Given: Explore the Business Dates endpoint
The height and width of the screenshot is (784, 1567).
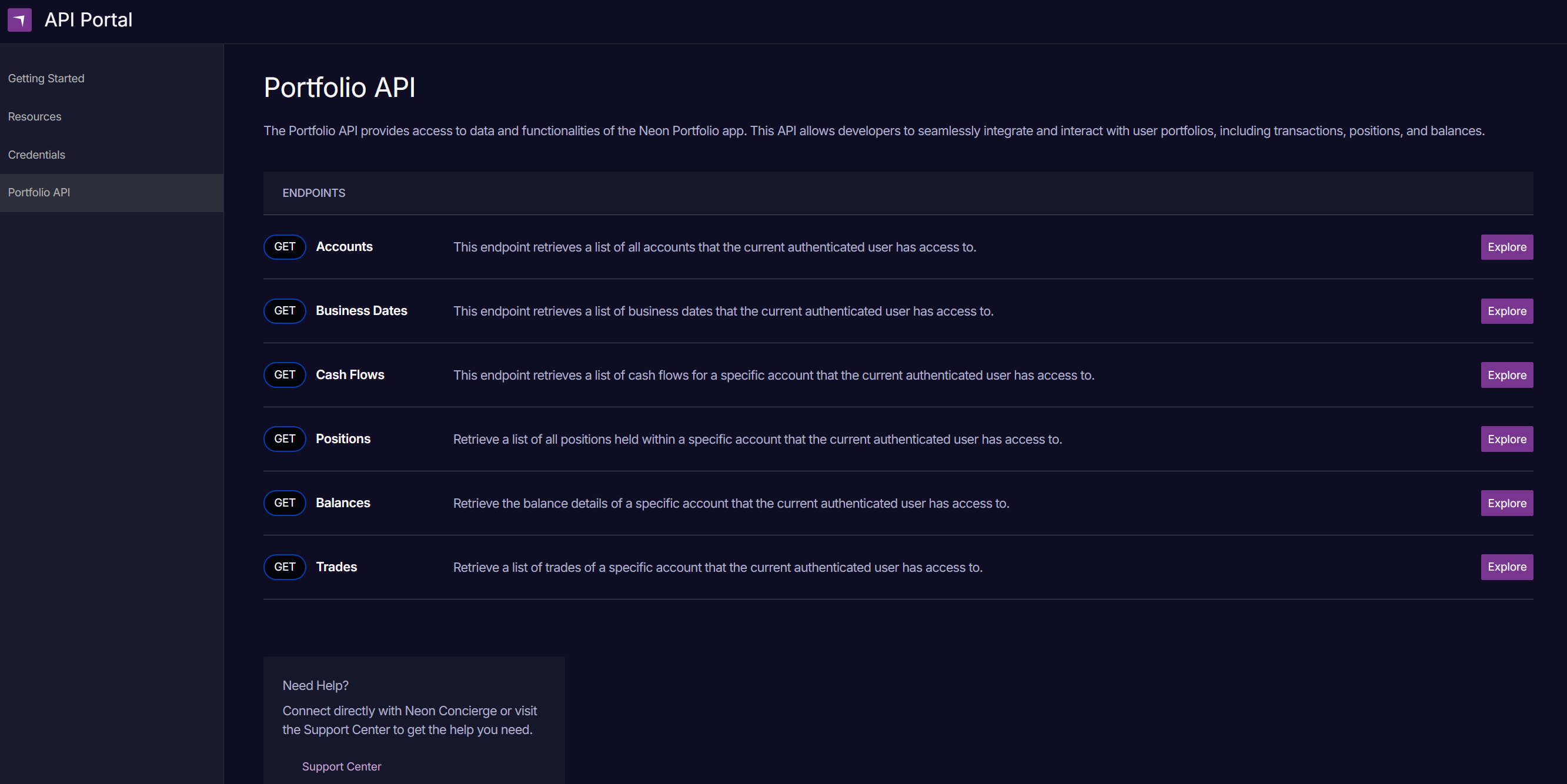Looking at the screenshot, I should [1506, 311].
